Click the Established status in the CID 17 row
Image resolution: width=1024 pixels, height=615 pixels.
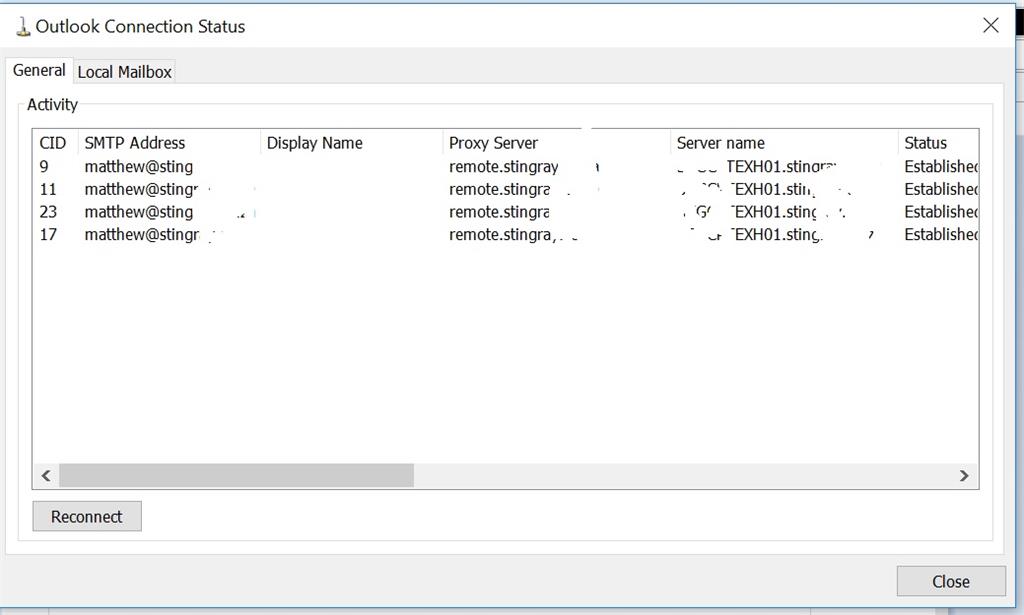click(x=941, y=234)
